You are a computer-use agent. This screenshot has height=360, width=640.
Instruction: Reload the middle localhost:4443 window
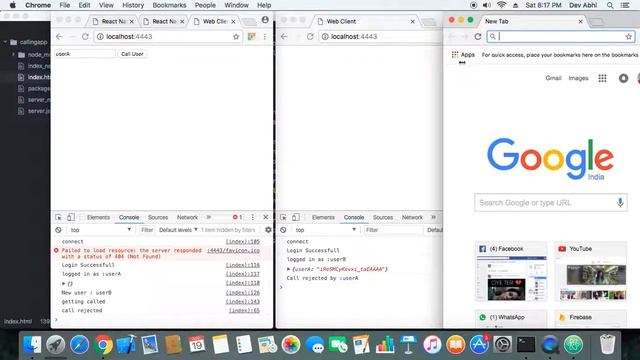tap(310, 36)
